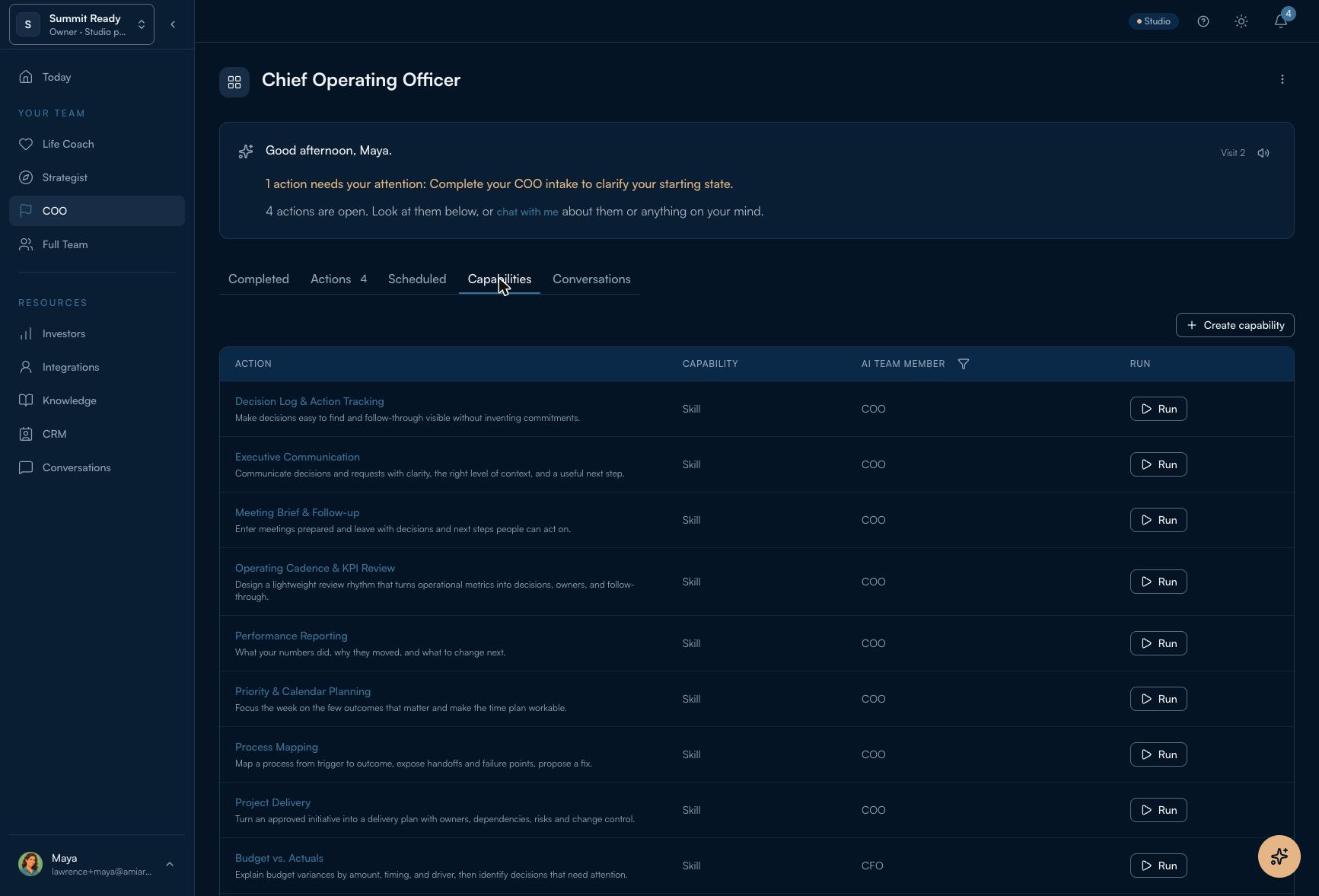Run Decision Log & Action Tracking
The height and width of the screenshot is (896, 1319).
point(1158,409)
